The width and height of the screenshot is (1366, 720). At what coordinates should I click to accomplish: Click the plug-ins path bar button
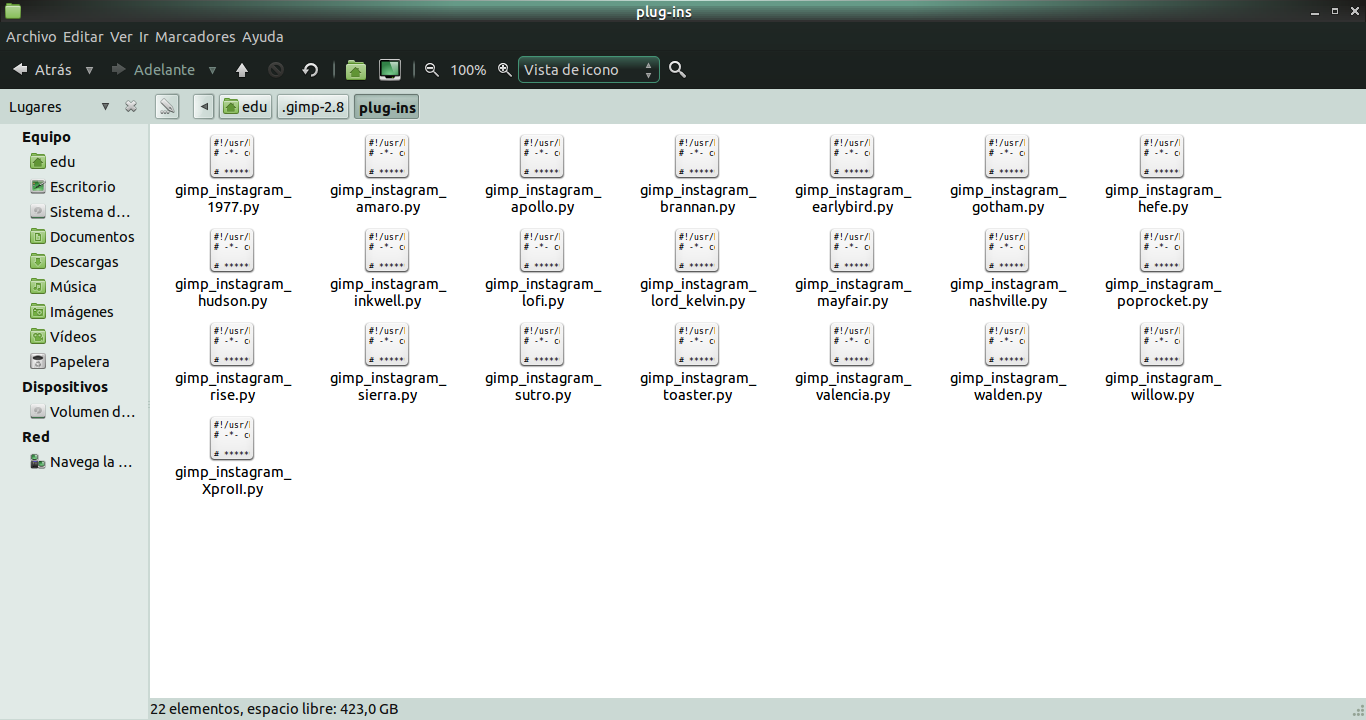387,106
